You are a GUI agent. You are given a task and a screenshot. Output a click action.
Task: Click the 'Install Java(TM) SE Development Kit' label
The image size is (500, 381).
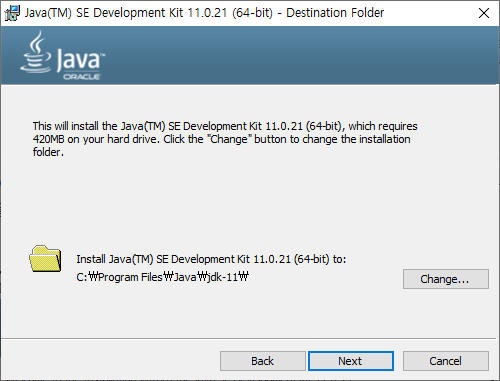(211, 259)
